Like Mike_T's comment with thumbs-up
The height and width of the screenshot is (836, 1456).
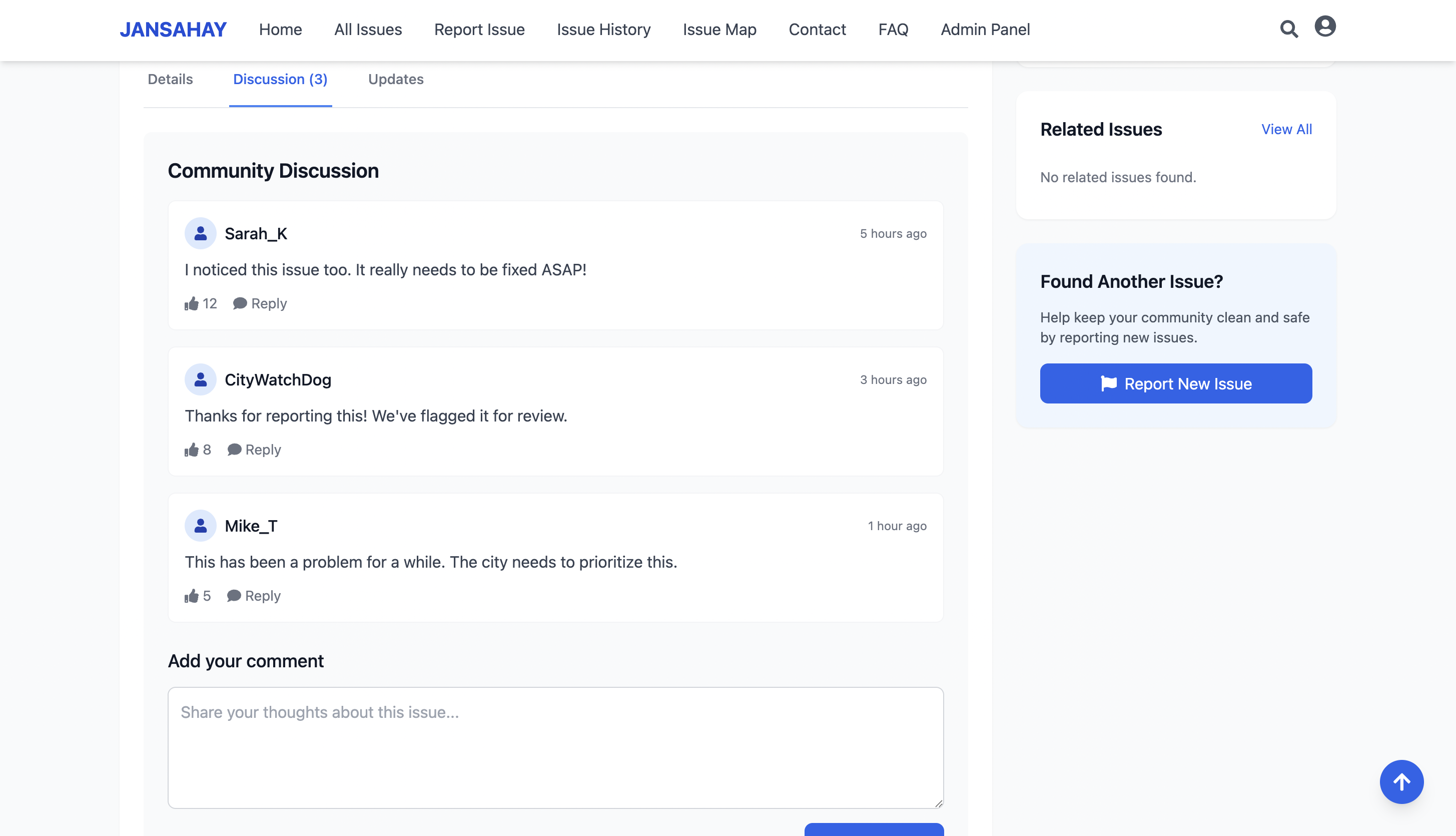(192, 596)
